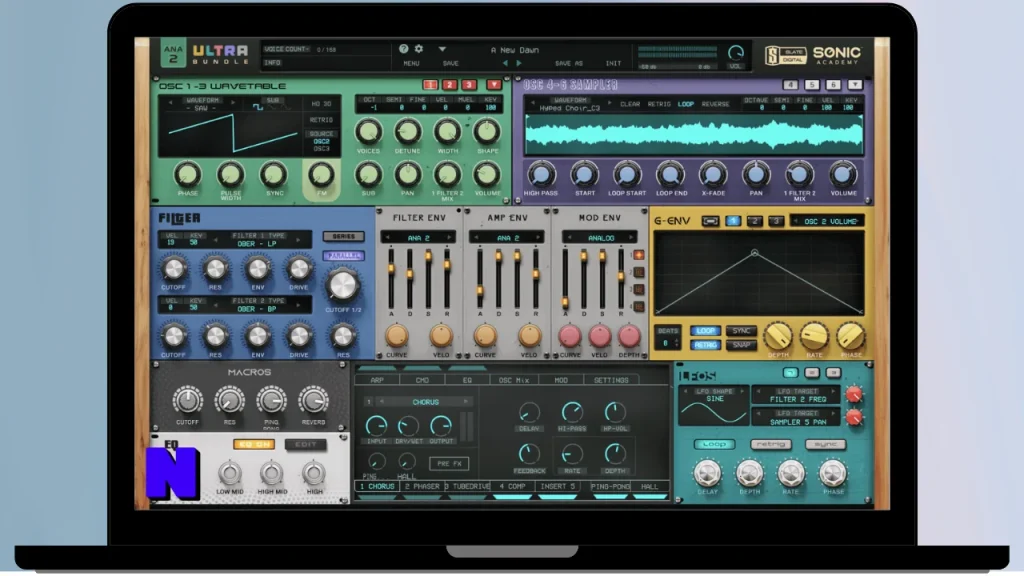Expand the OSC 4-6 sampler dropdown arrow
This screenshot has width=1024, height=576.
pyautogui.click(x=855, y=85)
